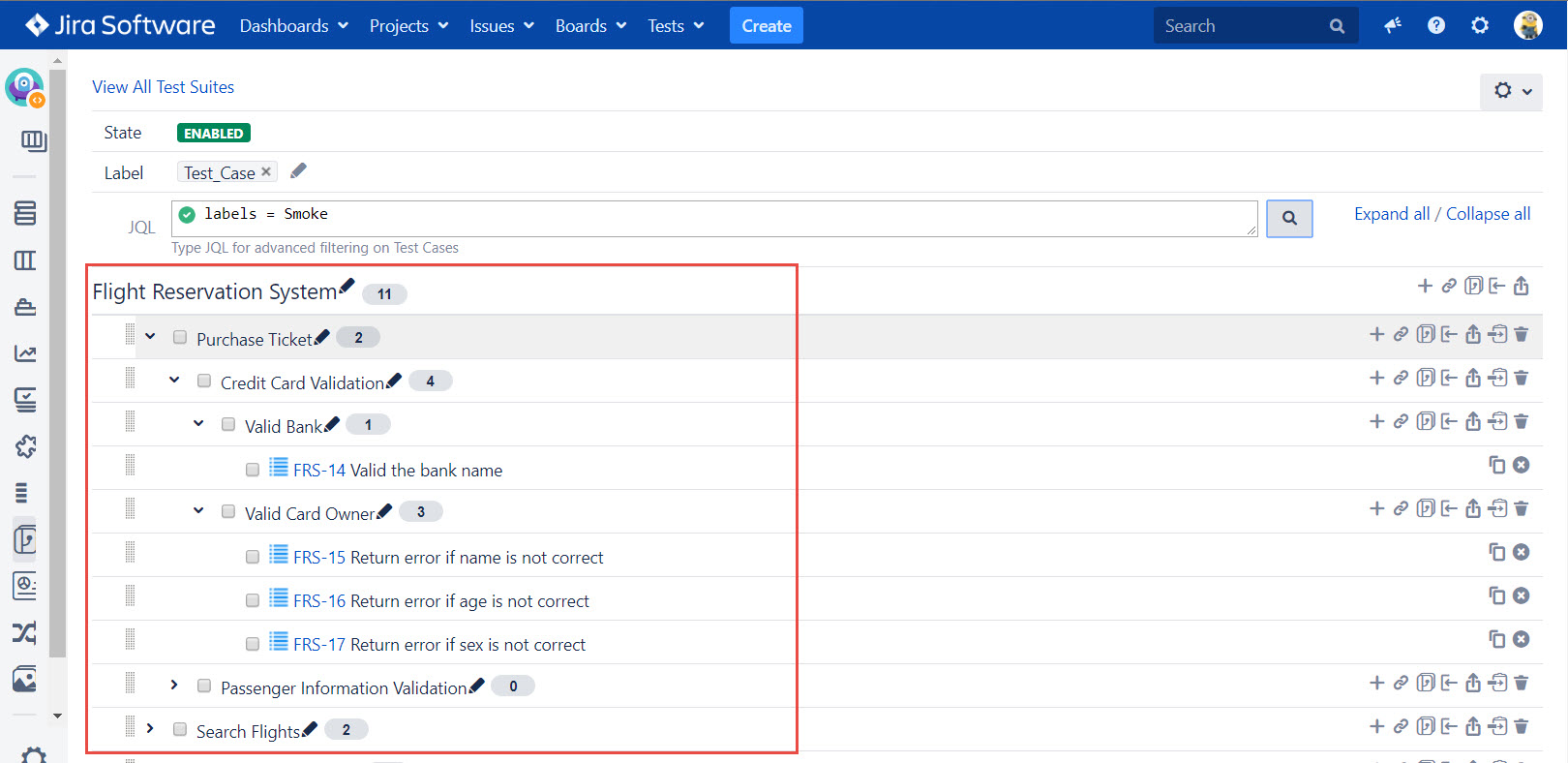Open the user profile avatar
Viewport: 1568px width, 763px height.
(1528, 25)
